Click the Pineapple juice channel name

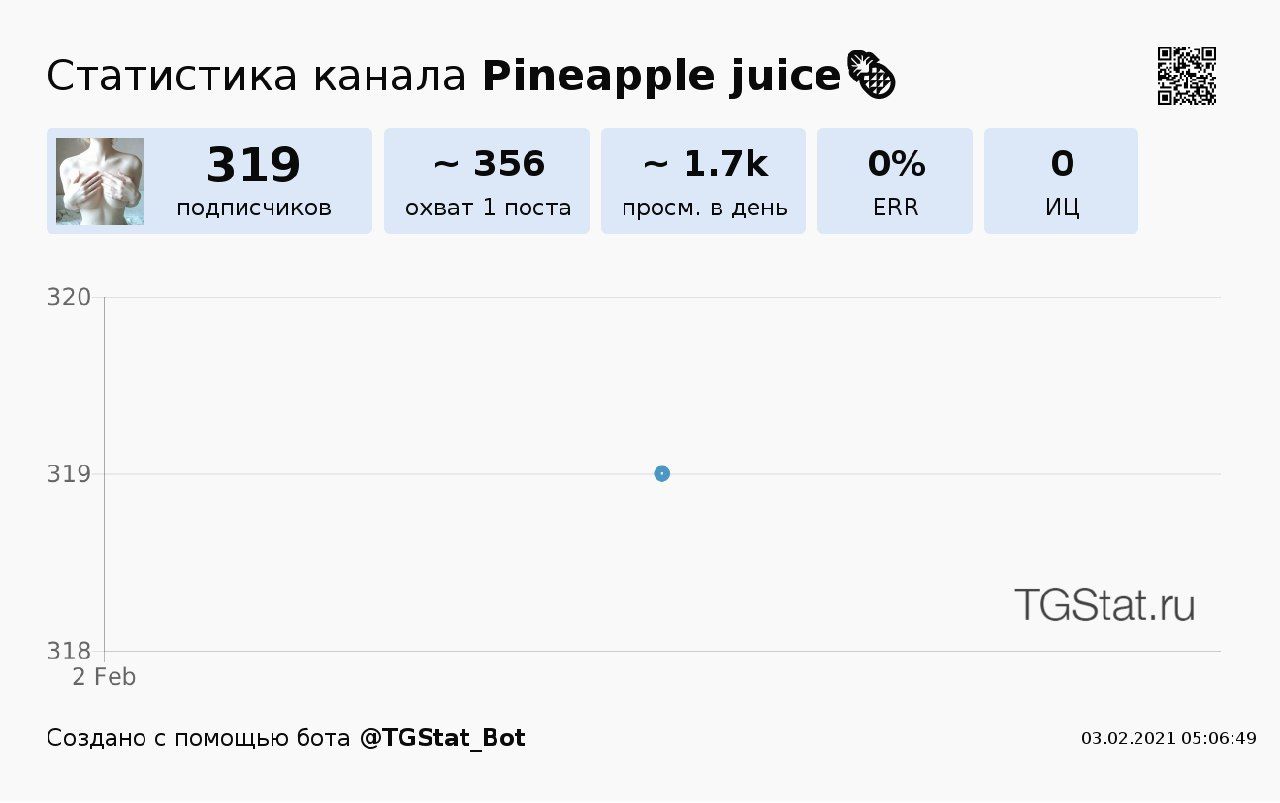click(661, 76)
